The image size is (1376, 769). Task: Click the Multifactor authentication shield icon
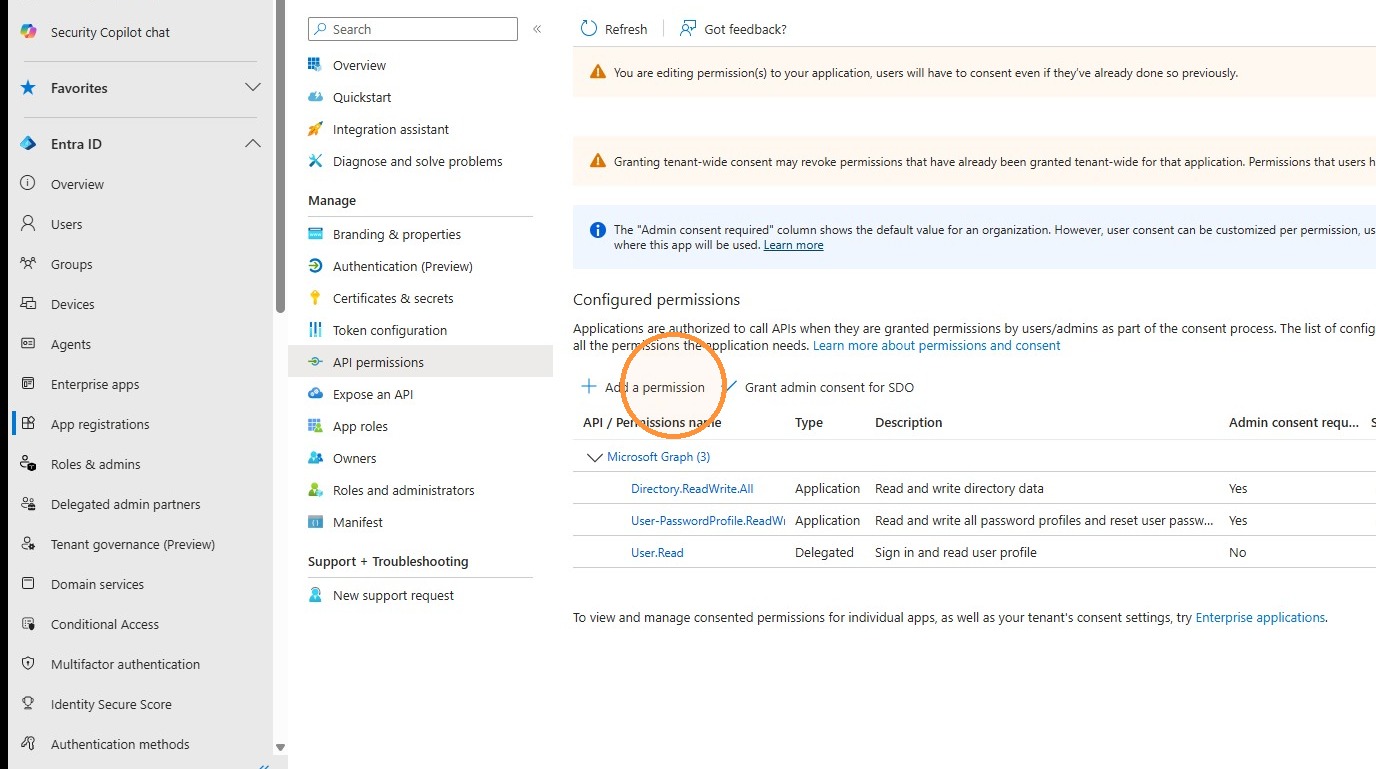(x=28, y=664)
